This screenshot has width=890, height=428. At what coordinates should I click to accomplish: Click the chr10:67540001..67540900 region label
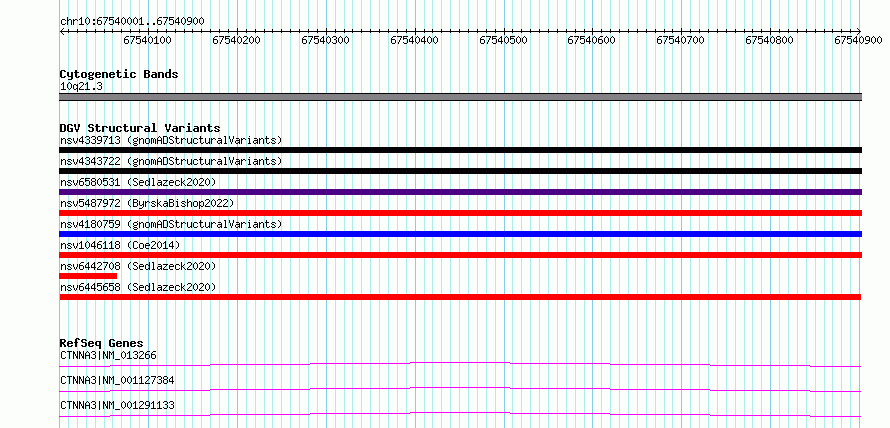tap(132, 21)
